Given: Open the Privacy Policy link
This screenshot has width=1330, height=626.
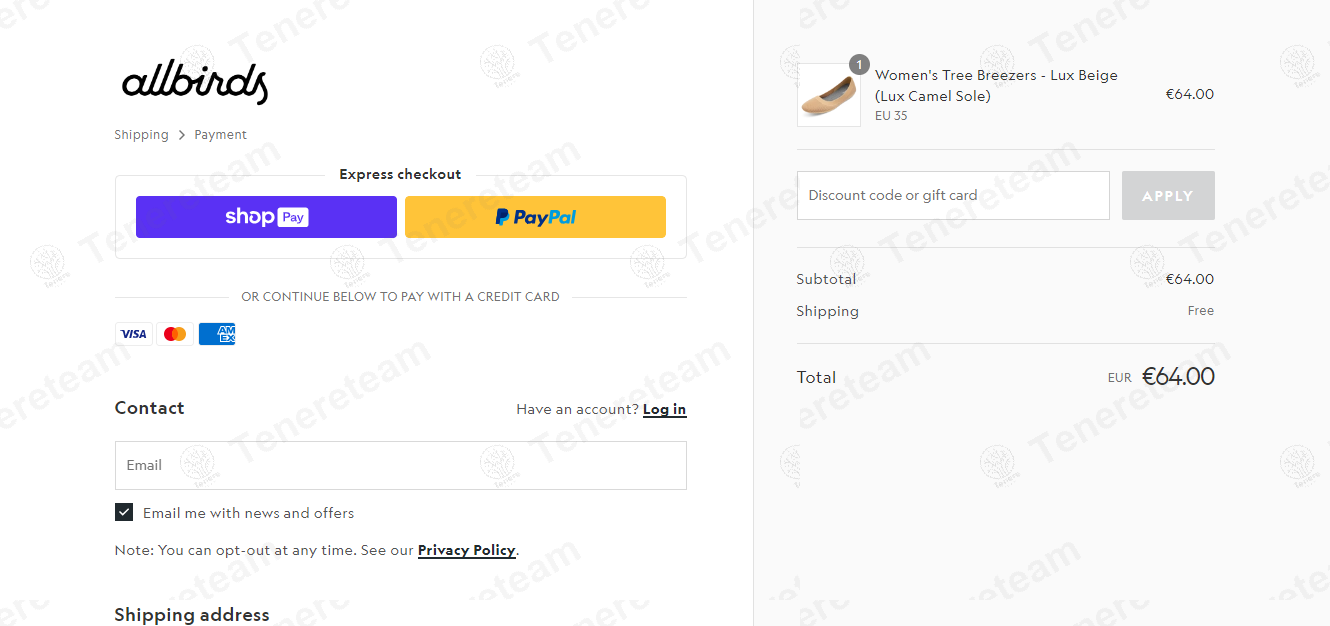Looking at the screenshot, I should [467, 550].
